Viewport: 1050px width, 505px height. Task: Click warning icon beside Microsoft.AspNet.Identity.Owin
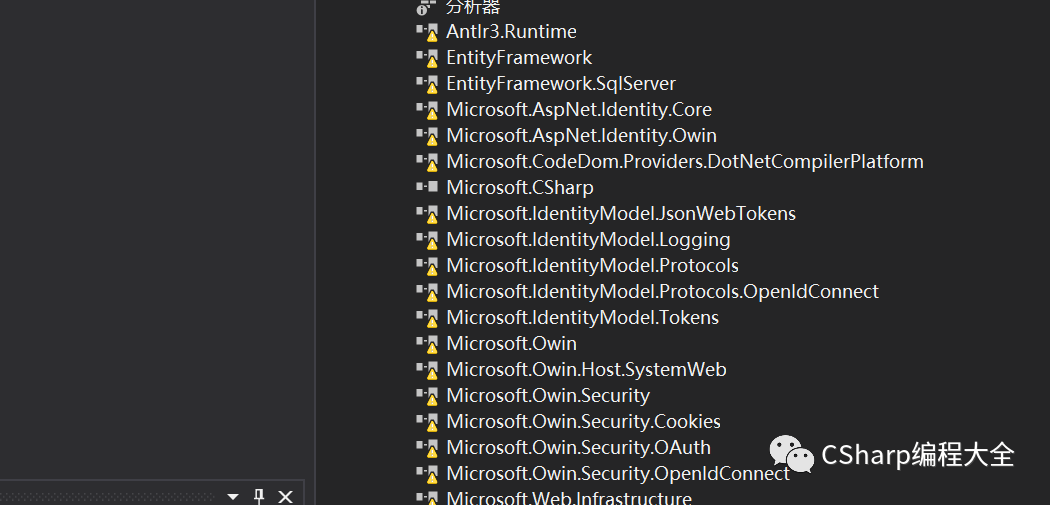pyautogui.click(x=427, y=137)
